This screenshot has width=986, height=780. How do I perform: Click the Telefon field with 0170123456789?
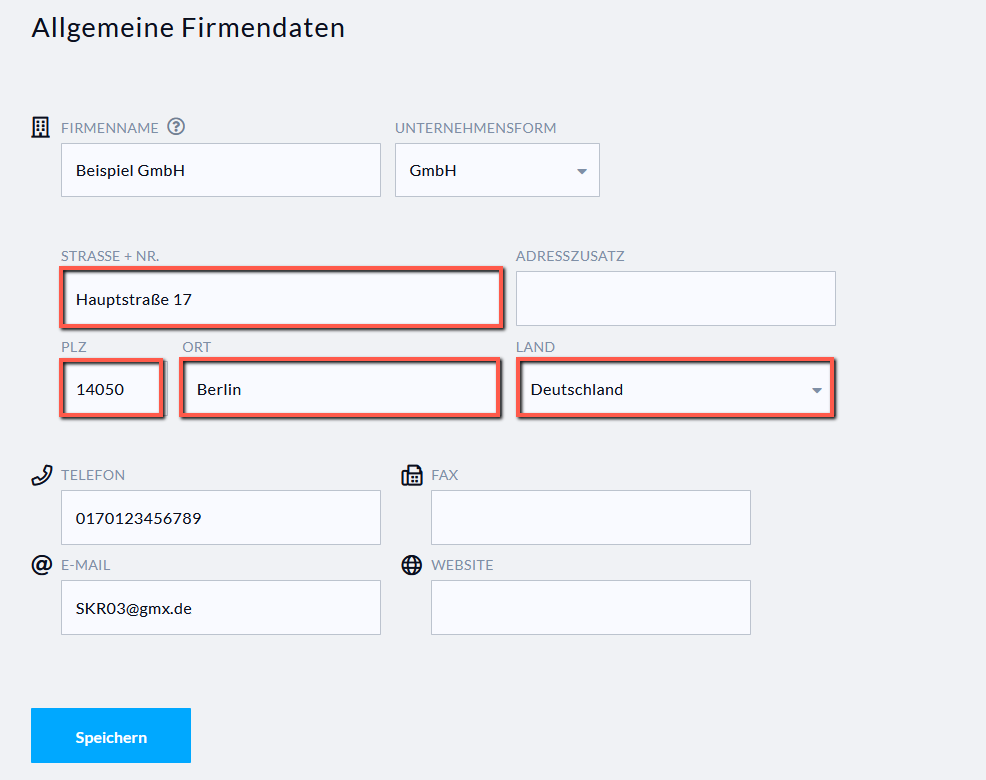pos(220,517)
